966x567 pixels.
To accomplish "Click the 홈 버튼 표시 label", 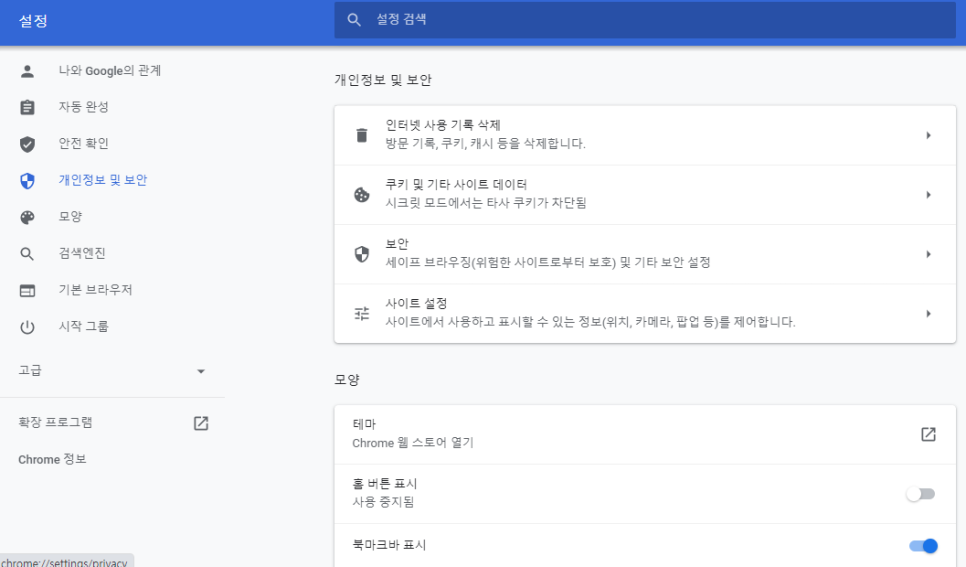I will click(385, 484).
